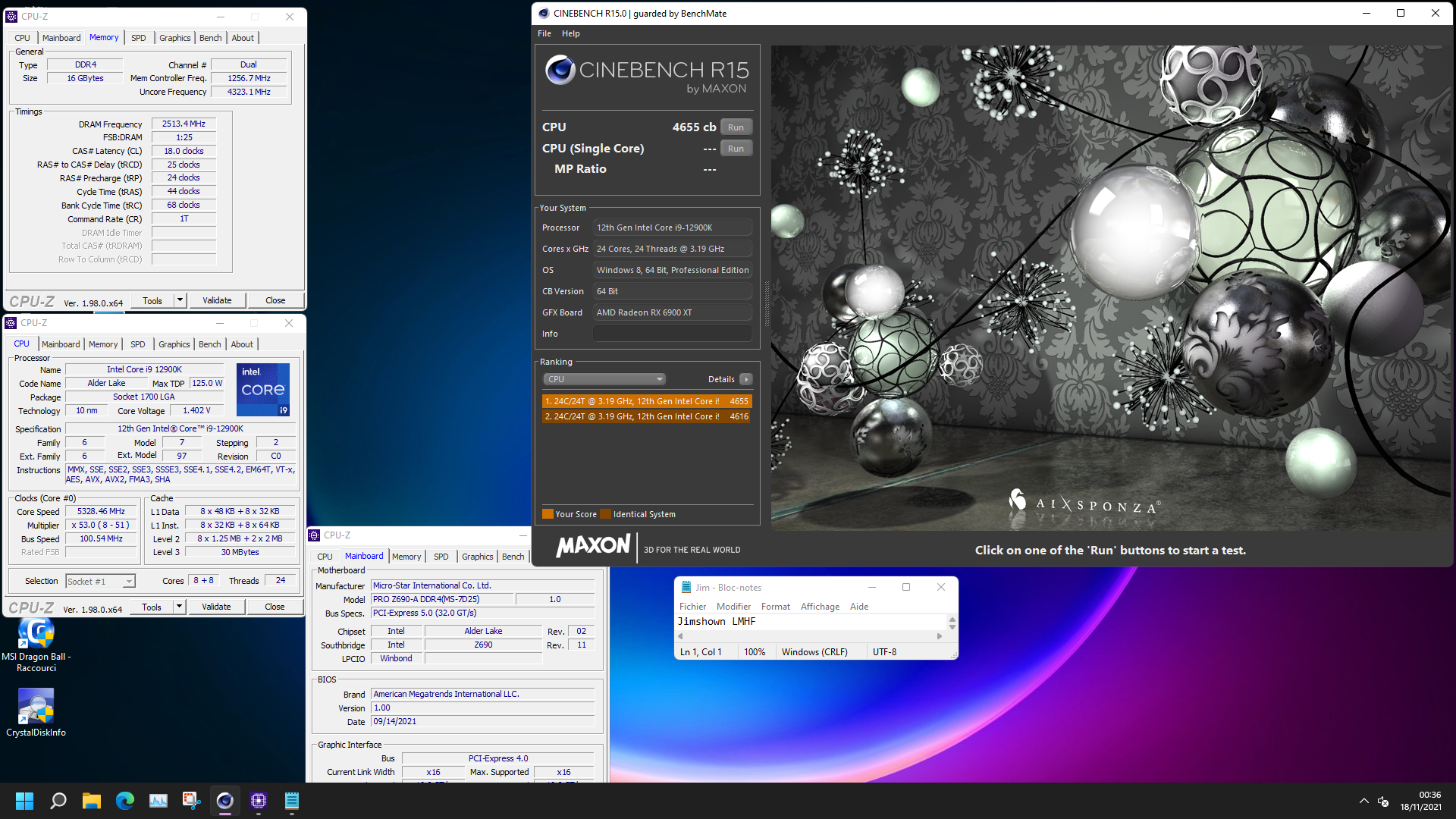1456x819 pixels.
Task: Open Tools dropdown arrow in Memory CPU-Z
Action: [180, 300]
